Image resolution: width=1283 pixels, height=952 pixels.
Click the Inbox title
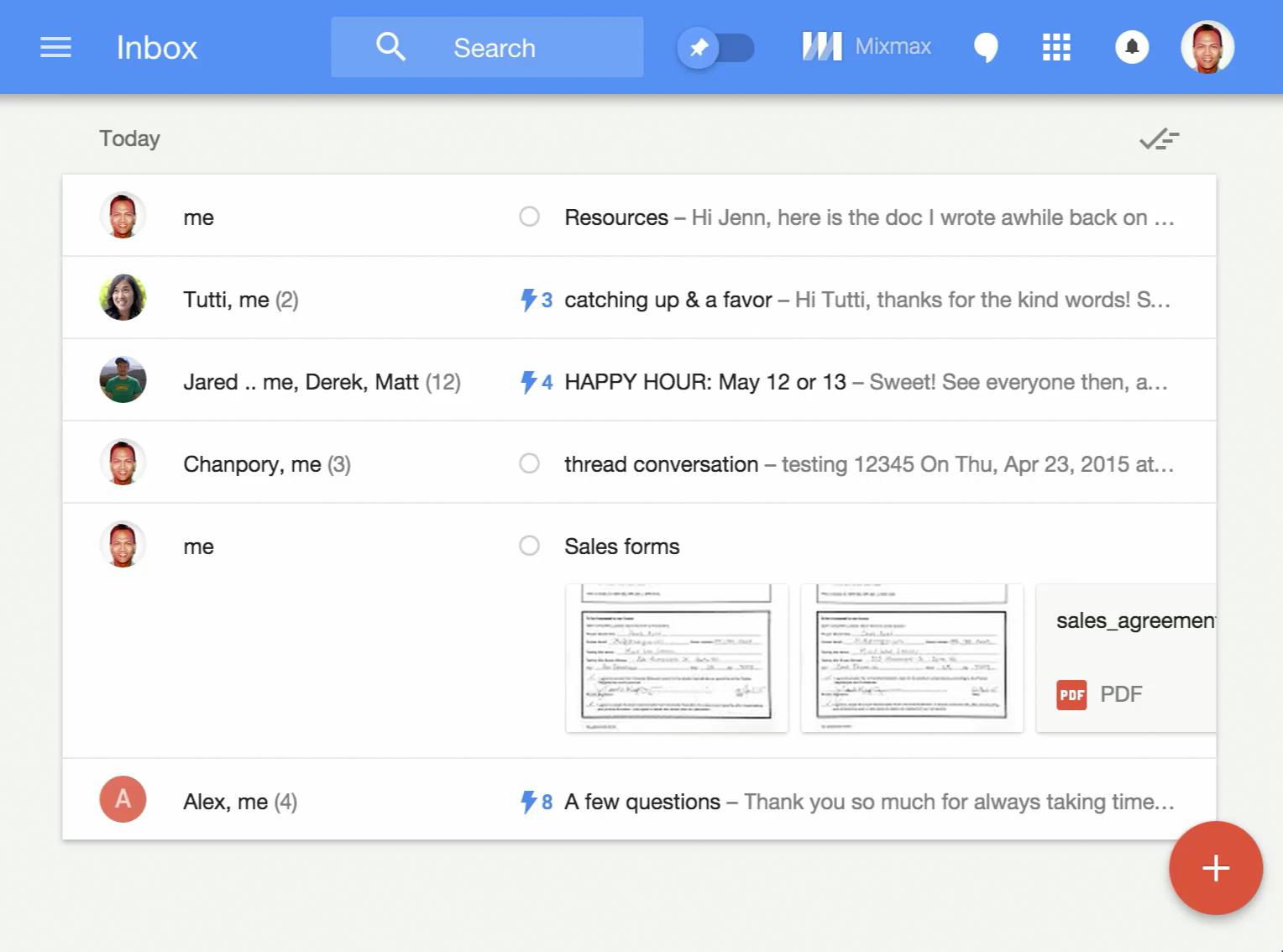[x=157, y=48]
